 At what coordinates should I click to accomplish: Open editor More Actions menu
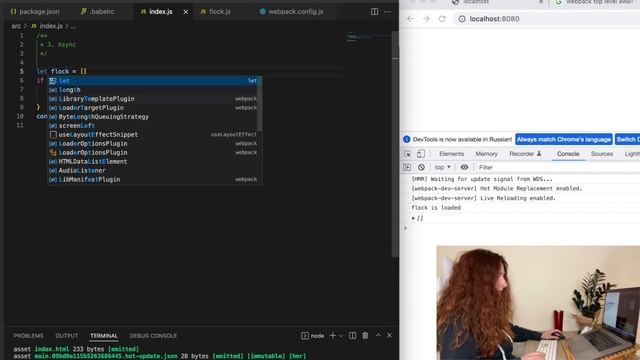click(x=387, y=11)
